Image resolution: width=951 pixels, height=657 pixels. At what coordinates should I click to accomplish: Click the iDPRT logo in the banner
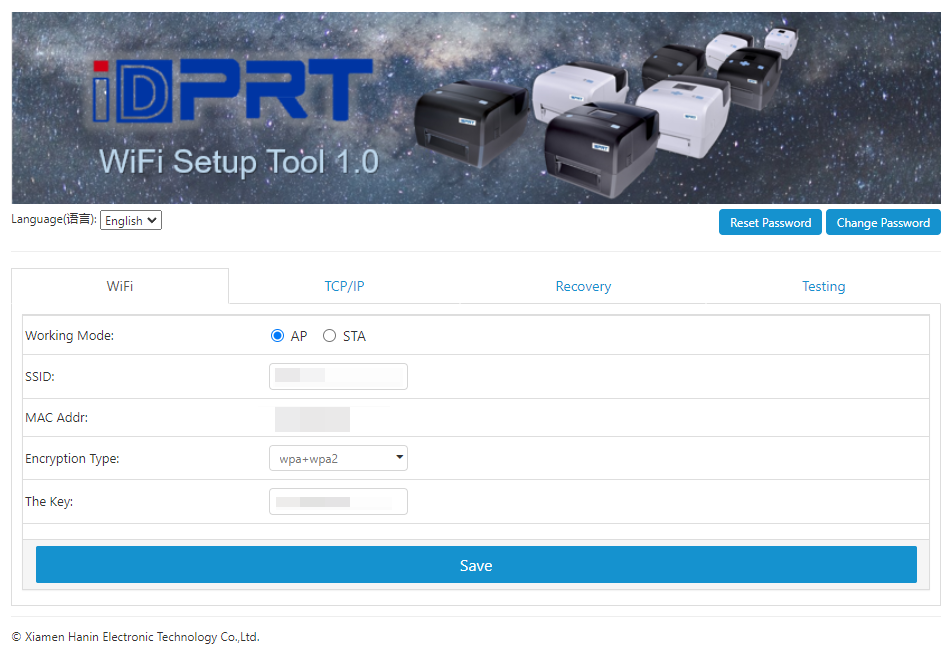point(232,92)
